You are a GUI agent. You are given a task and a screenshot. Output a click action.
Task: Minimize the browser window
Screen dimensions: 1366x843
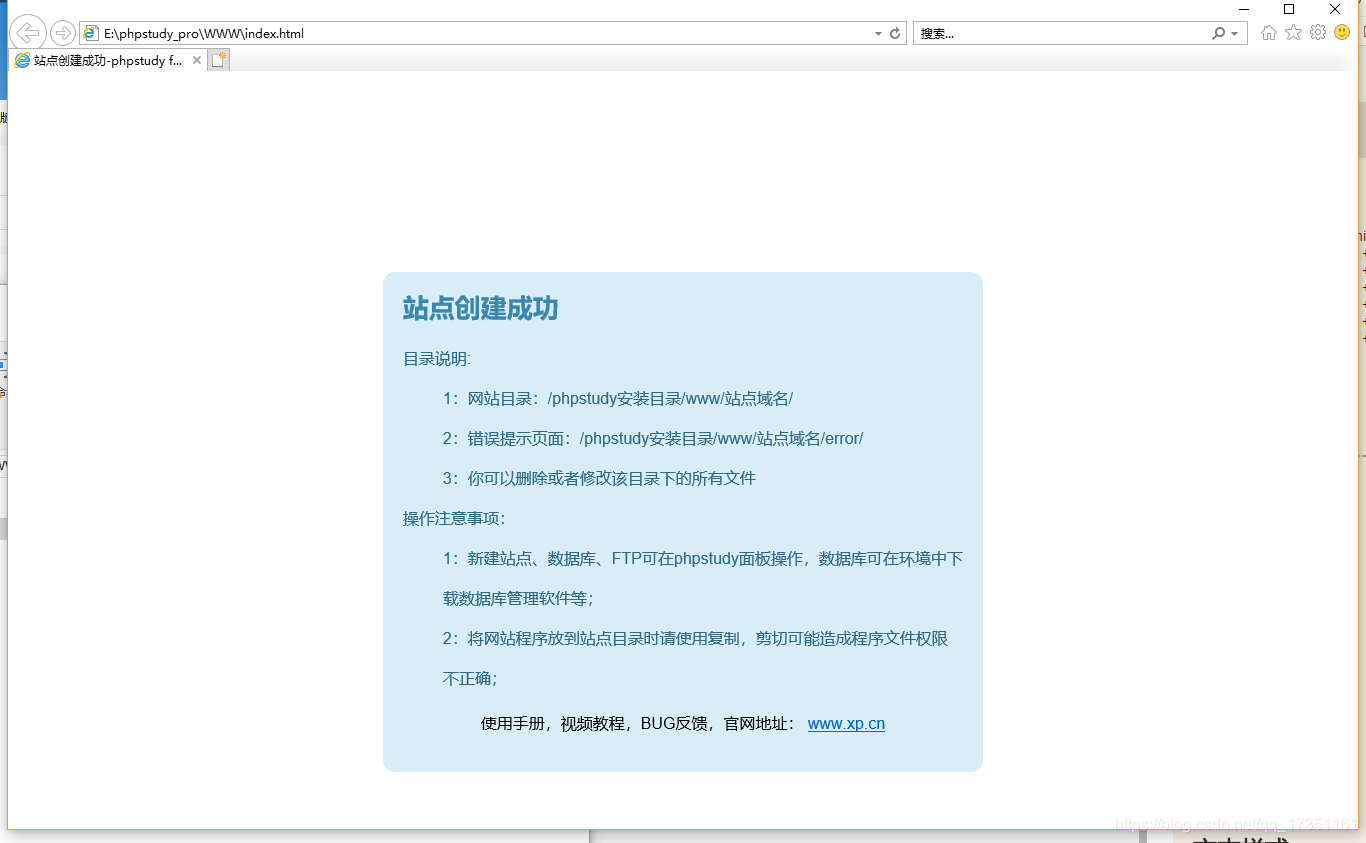click(x=1244, y=9)
